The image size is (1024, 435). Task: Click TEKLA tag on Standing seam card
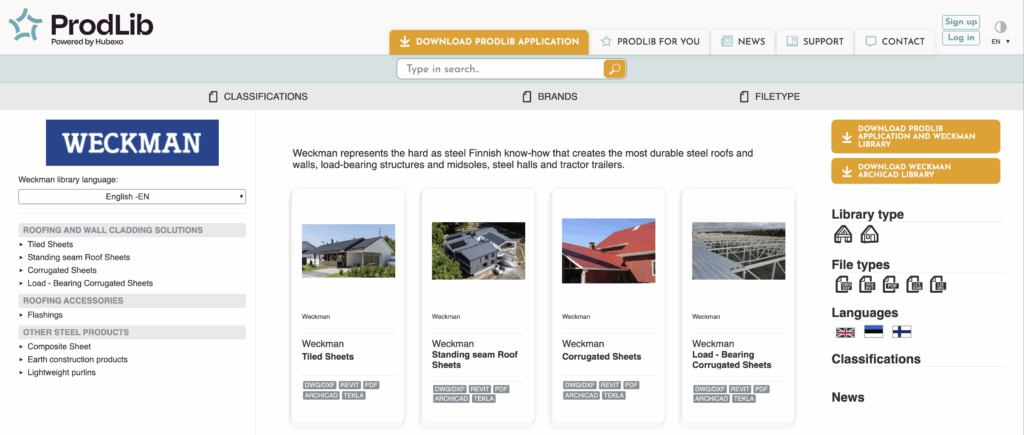point(484,398)
